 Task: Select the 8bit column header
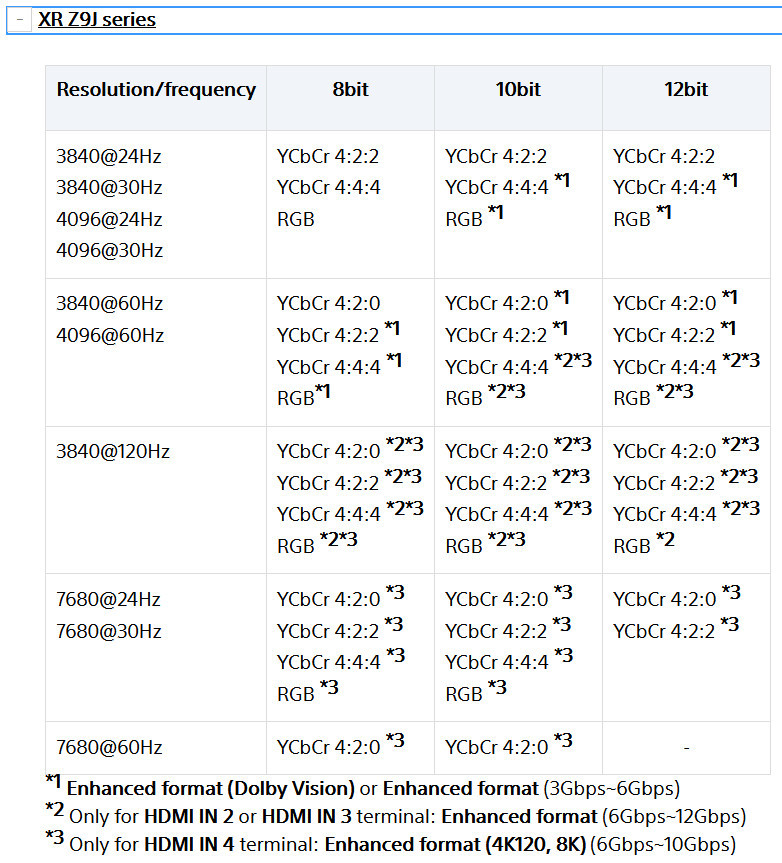[350, 90]
